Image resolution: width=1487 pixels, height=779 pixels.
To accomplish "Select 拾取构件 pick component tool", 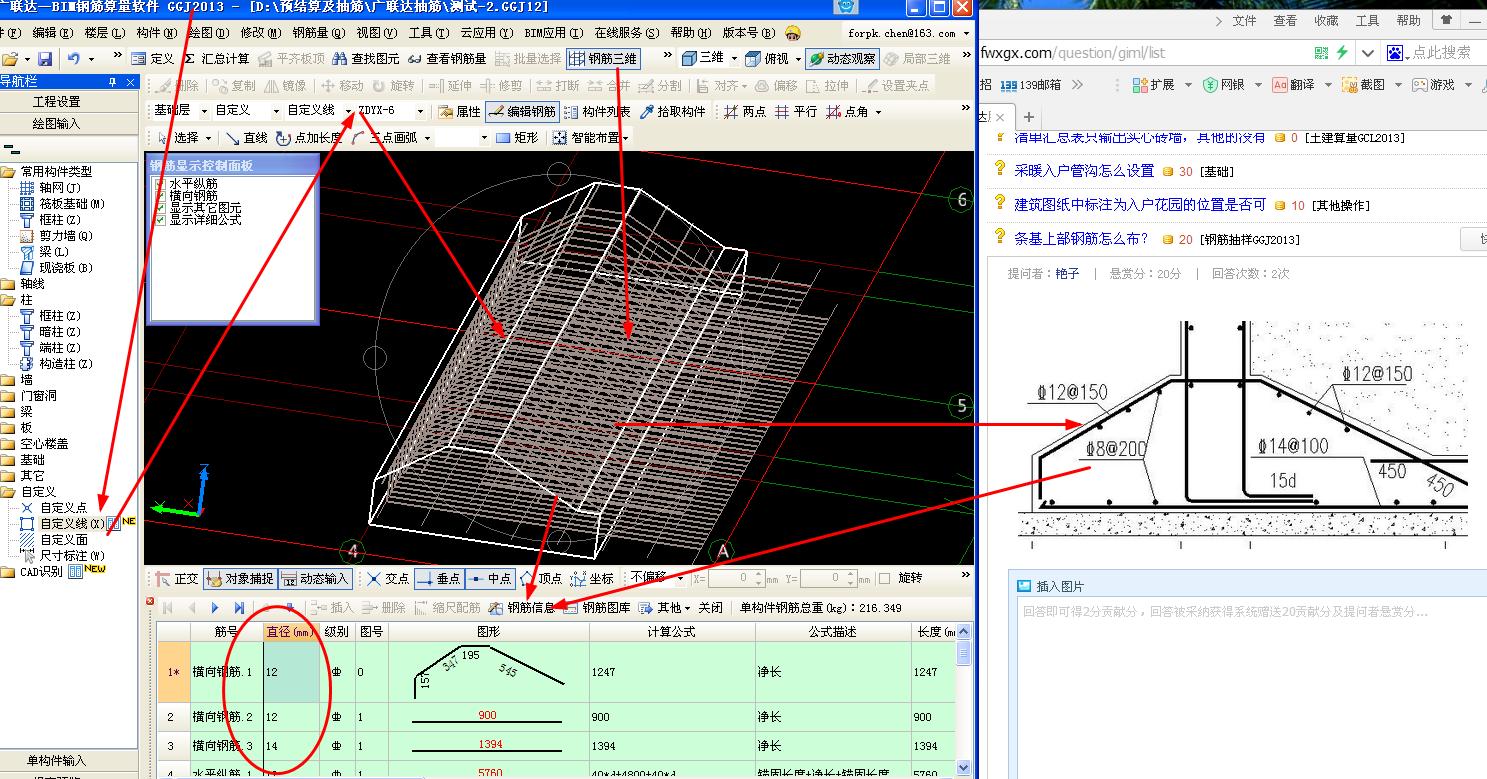I will [x=673, y=112].
